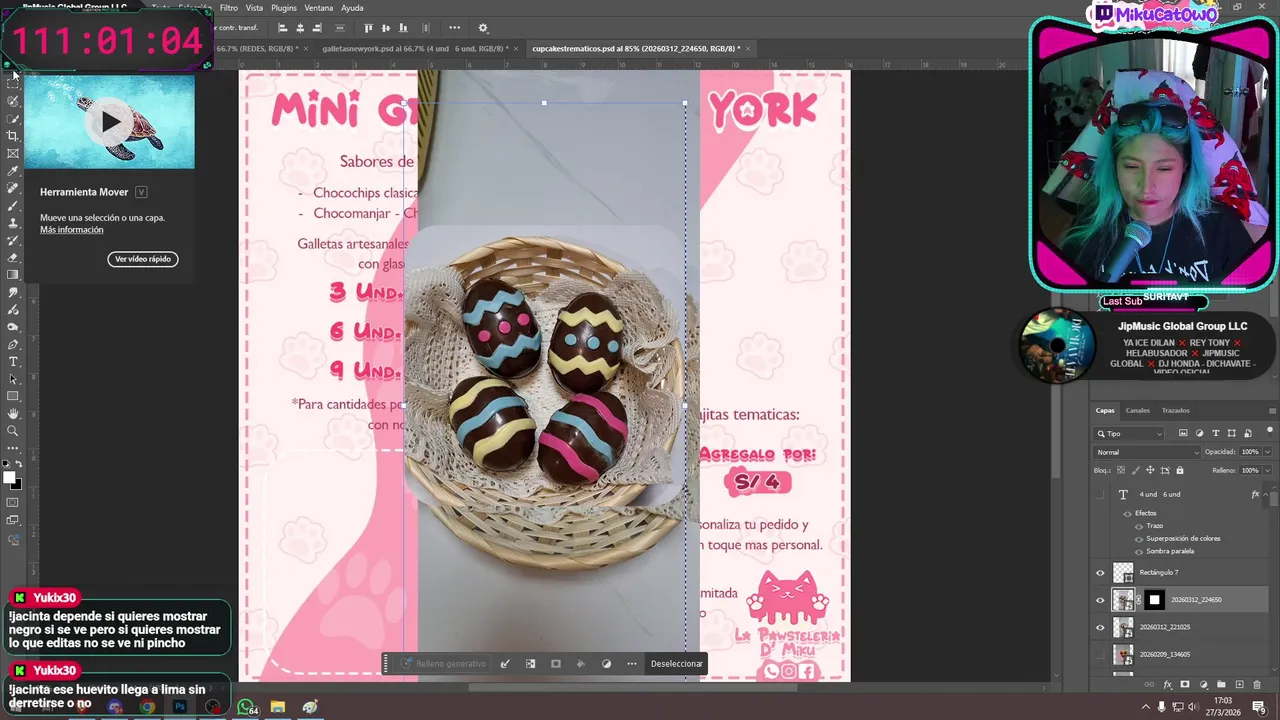The image size is (1280, 720).
Task: Select the Zoom magnifier tool
Action: pos(13,431)
